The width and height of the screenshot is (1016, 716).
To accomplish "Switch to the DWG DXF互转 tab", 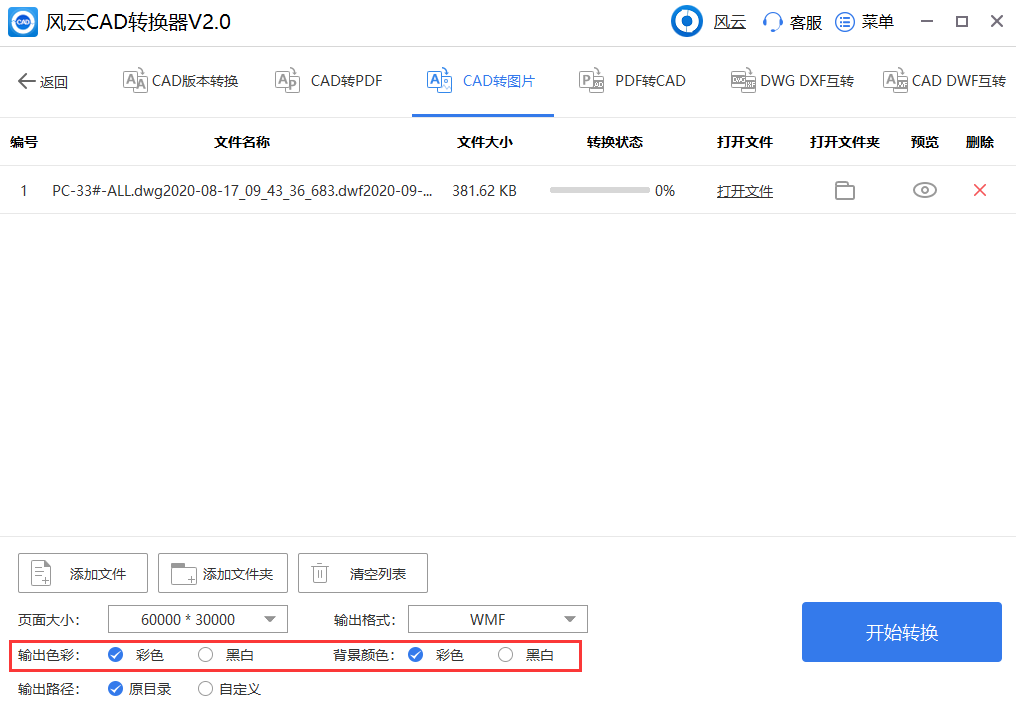I will pos(792,81).
